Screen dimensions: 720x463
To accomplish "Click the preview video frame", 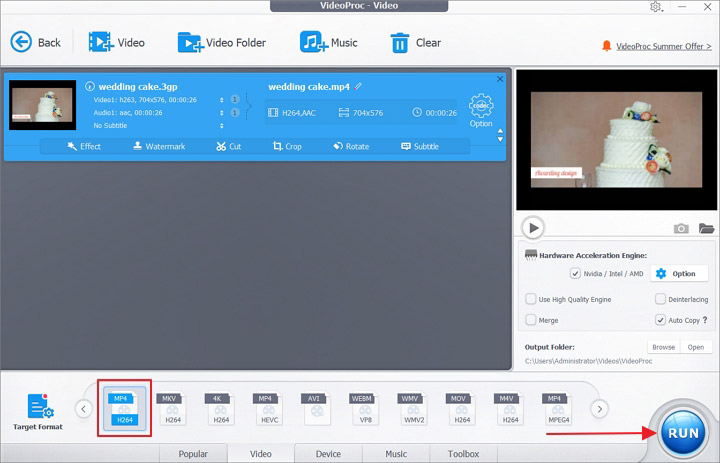I will [x=616, y=140].
